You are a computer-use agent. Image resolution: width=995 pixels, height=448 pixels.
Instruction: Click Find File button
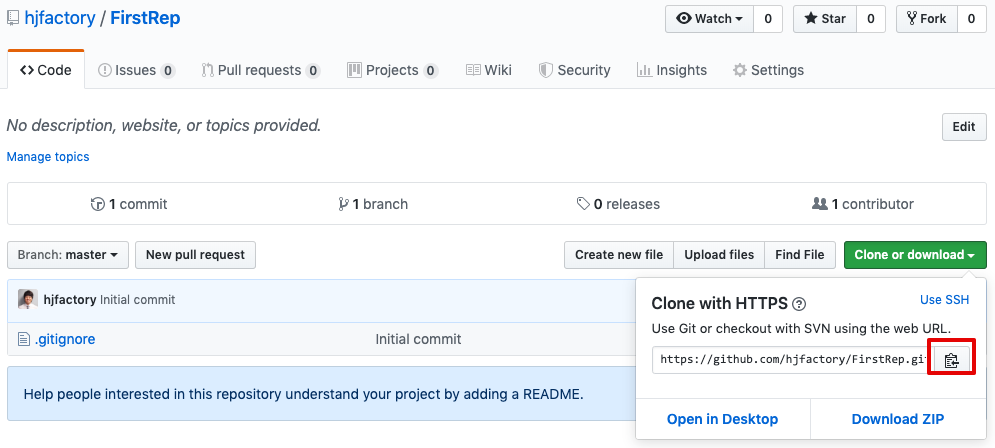tap(800, 255)
